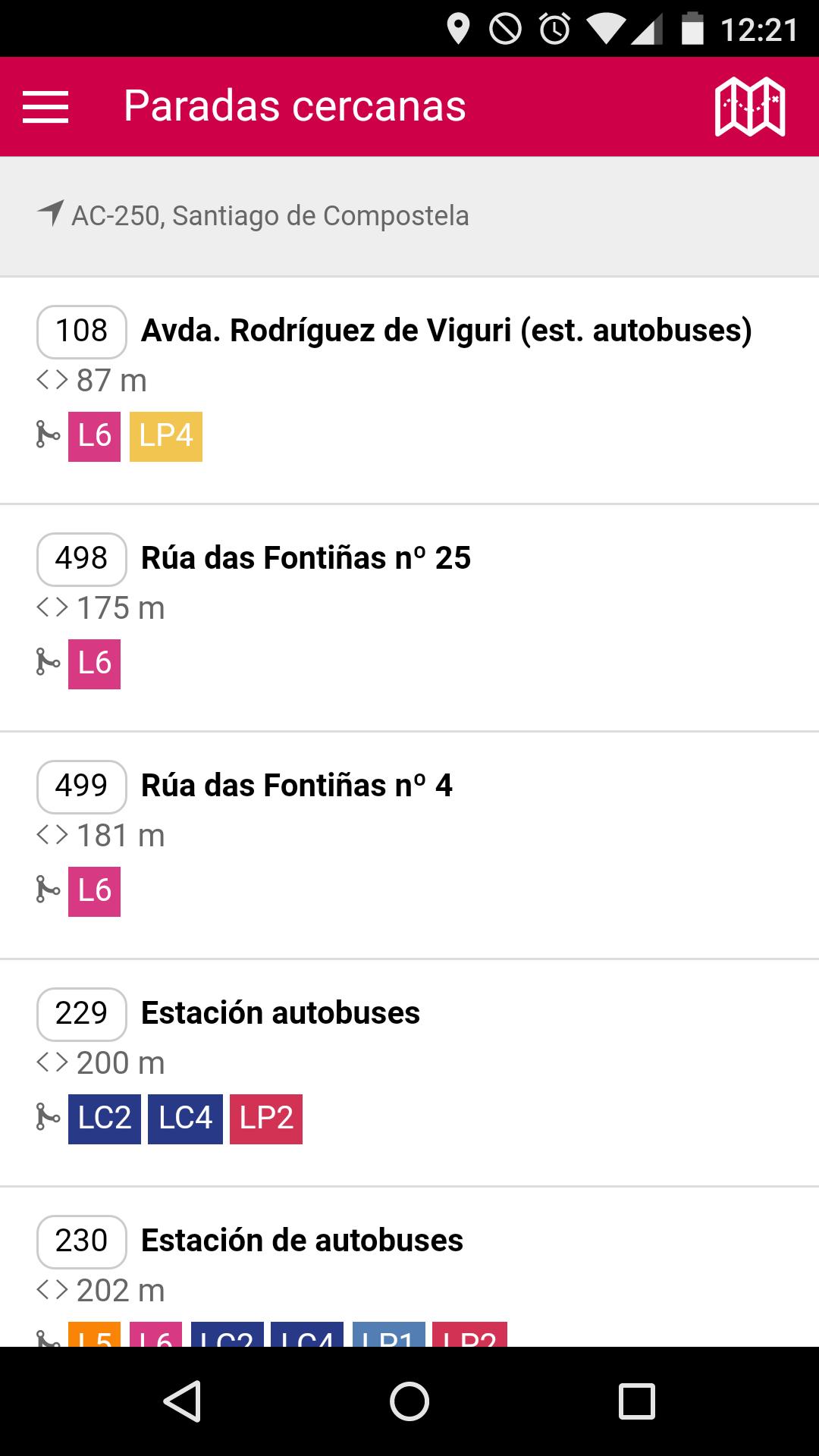Tap the LC4 line badge at stop 229
The image size is (819, 1456).
pyautogui.click(x=185, y=1119)
